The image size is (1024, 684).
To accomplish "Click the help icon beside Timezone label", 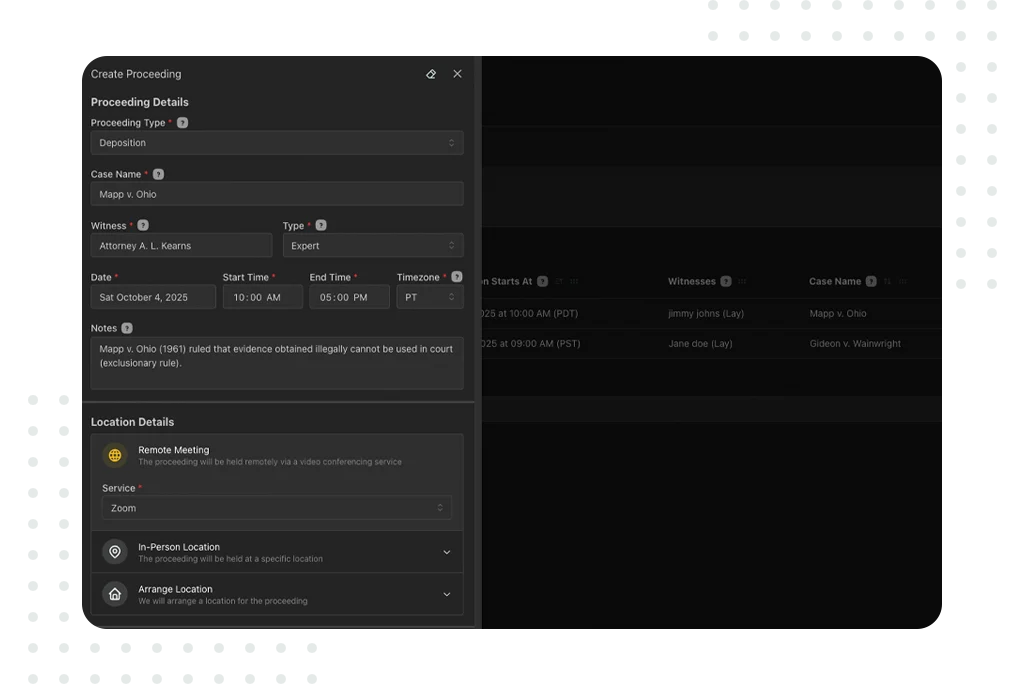I will (x=457, y=277).
